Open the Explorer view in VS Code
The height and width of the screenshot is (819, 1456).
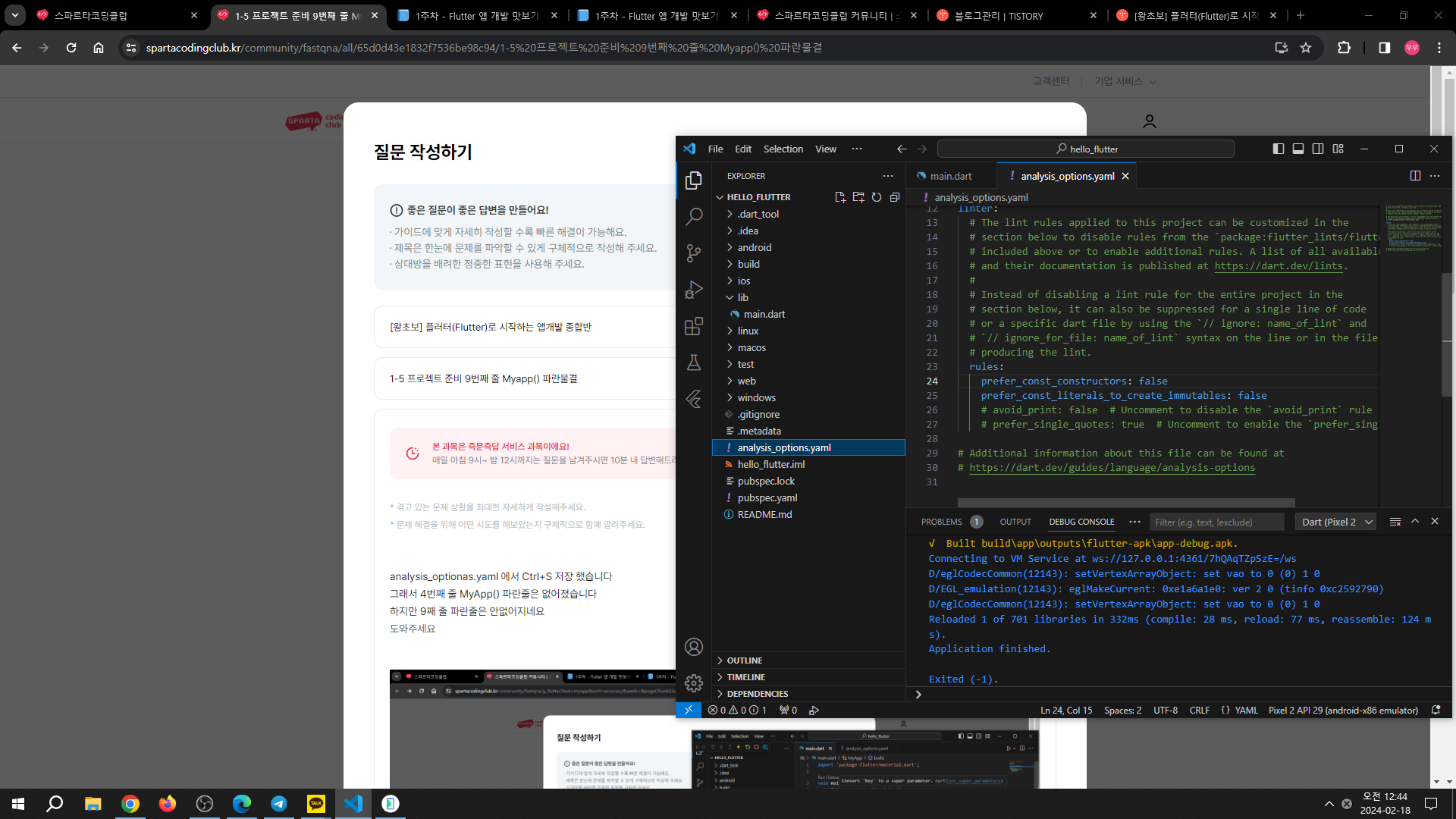click(x=693, y=180)
